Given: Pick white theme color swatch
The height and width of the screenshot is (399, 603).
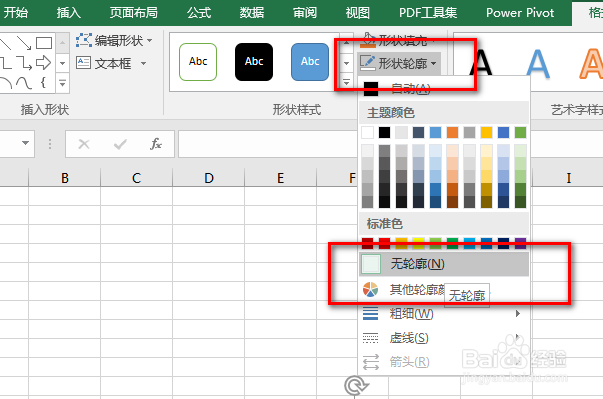Looking at the screenshot, I should [x=368, y=133].
